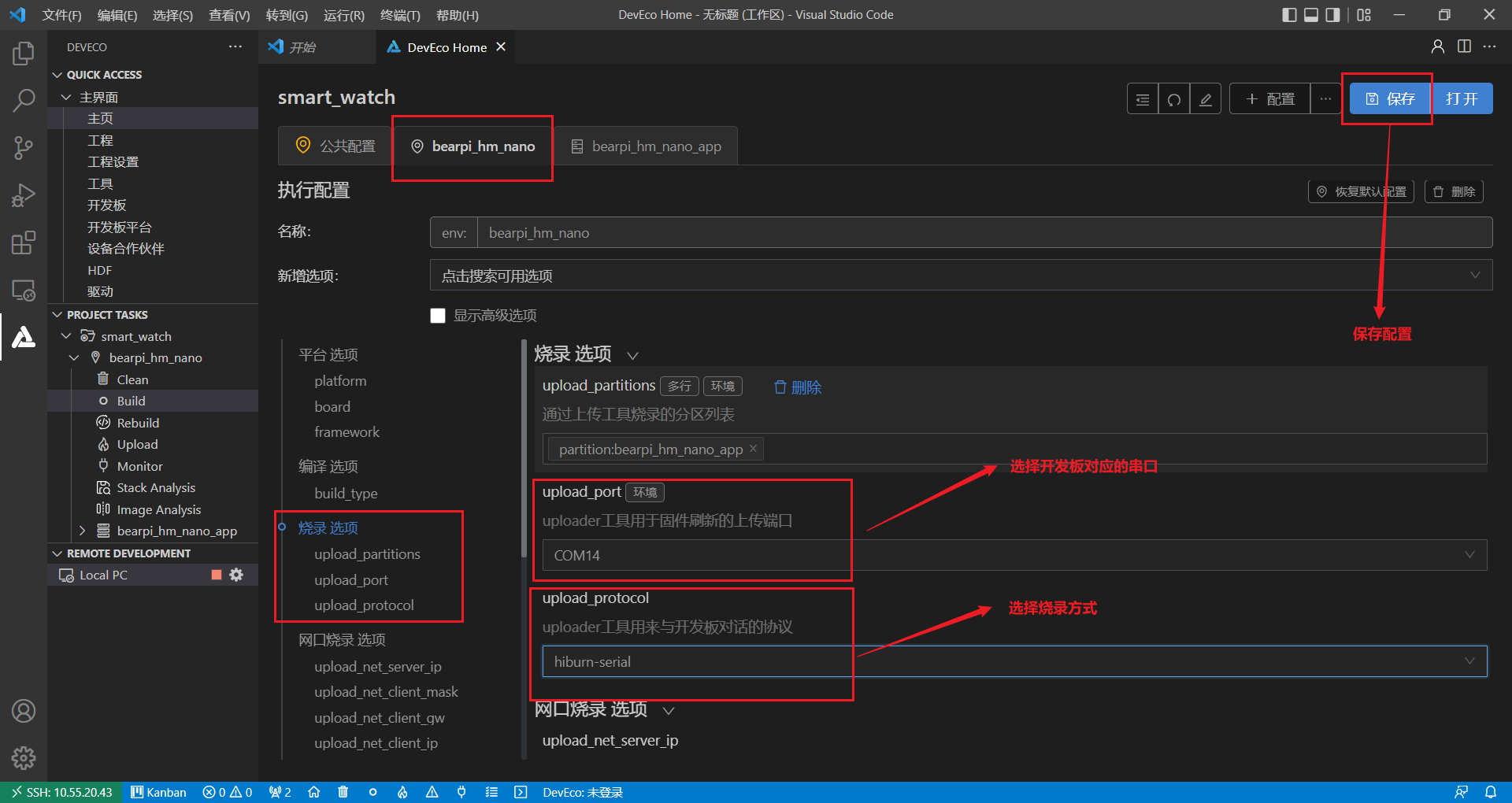
Task: Click the 恢复默认配置 button
Action: click(1362, 191)
